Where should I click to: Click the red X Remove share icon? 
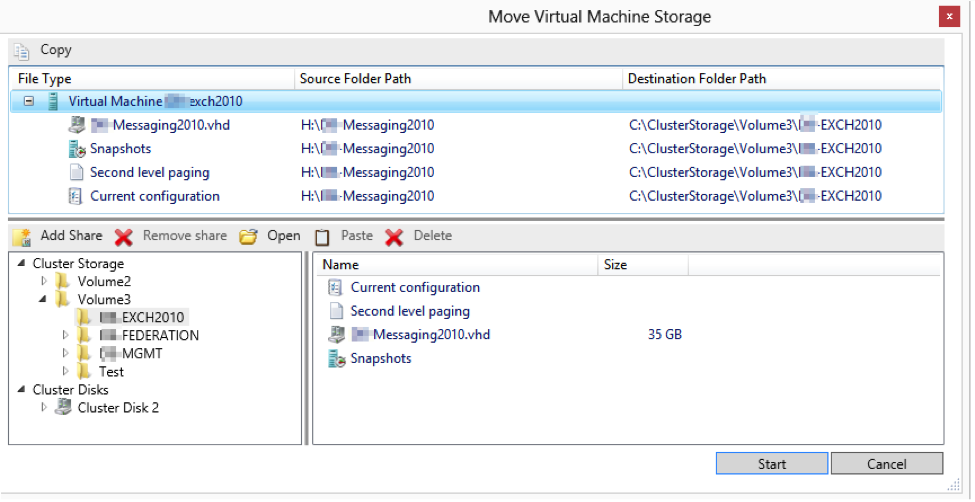point(124,236)
